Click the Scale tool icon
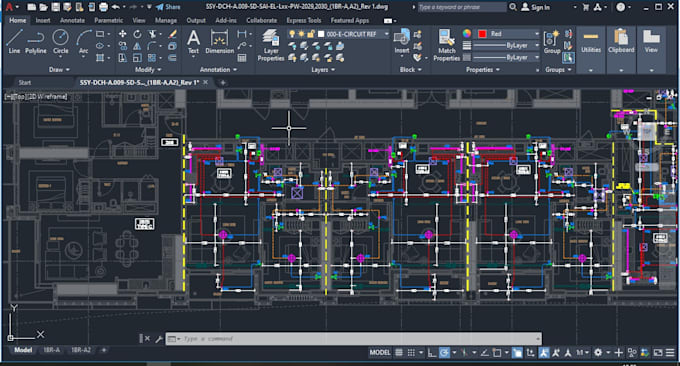680x366 pixels. click(137, 58)
